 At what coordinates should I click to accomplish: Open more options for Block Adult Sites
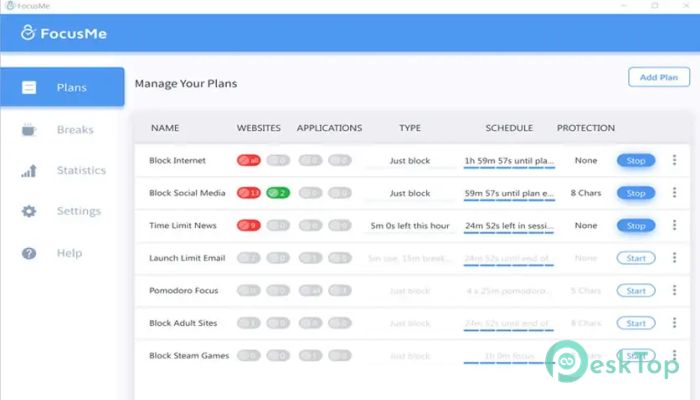pyautogui.click(x=675, y=322)
